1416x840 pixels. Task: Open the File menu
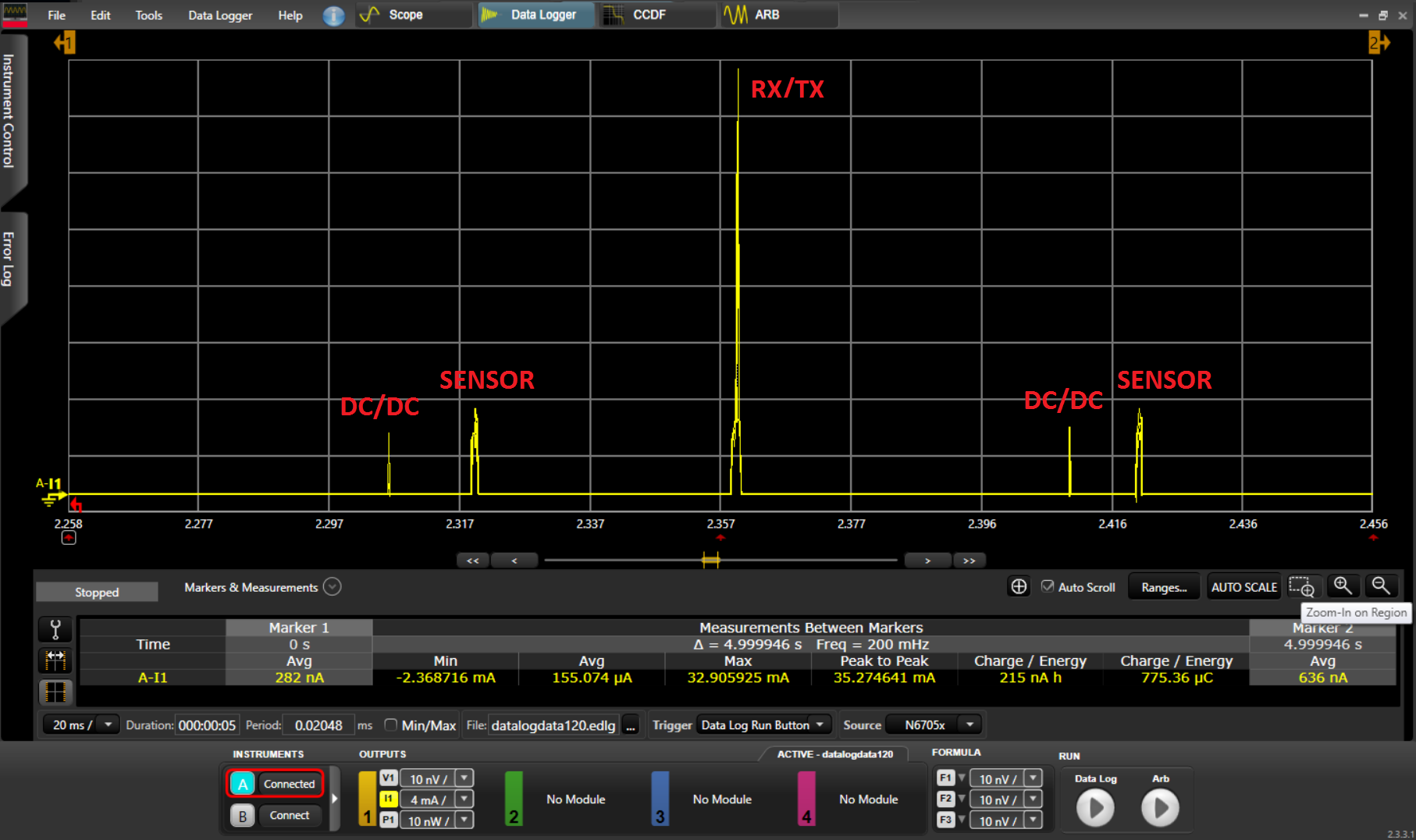coord(56,15)
